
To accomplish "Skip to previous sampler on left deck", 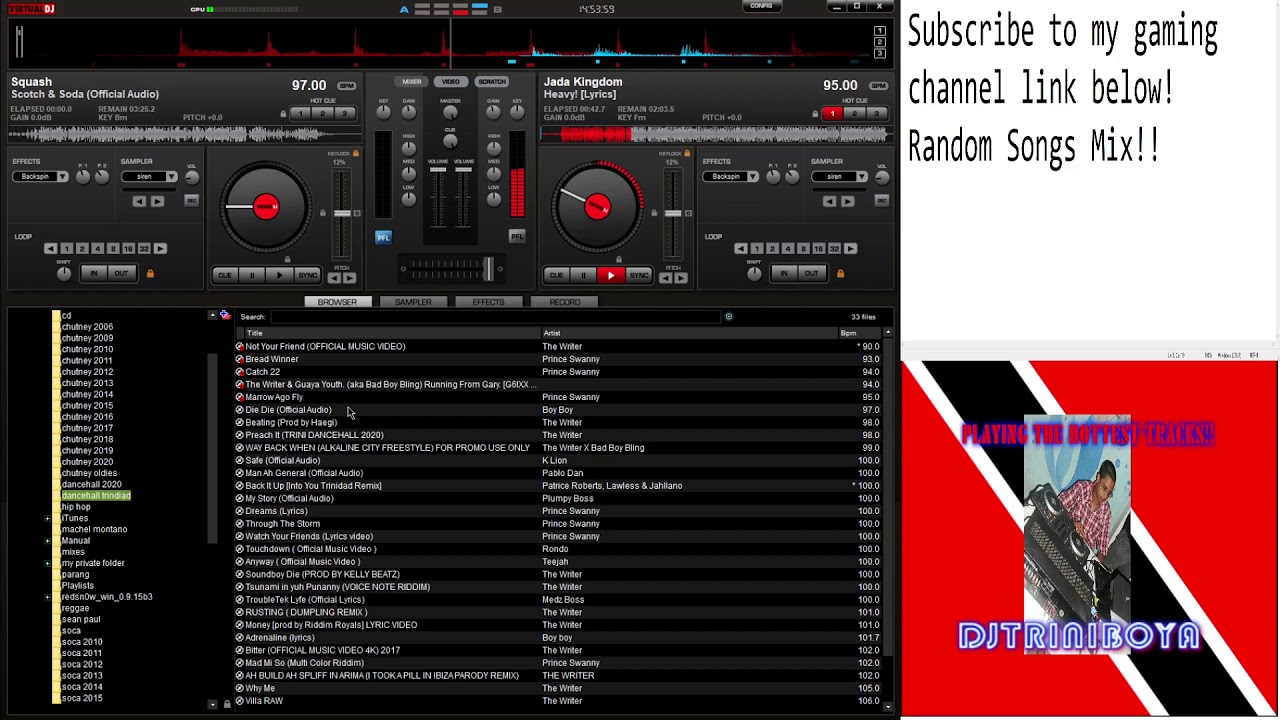I will tap(139, 201).
